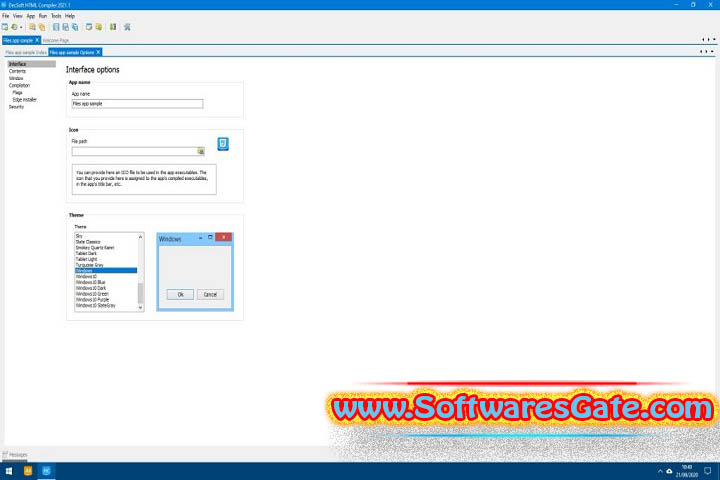This screenshot has width=720, height=480.
Task: Choose the Windows10 Dark theme
Action: pyautogui.click(x=106, y=288)
